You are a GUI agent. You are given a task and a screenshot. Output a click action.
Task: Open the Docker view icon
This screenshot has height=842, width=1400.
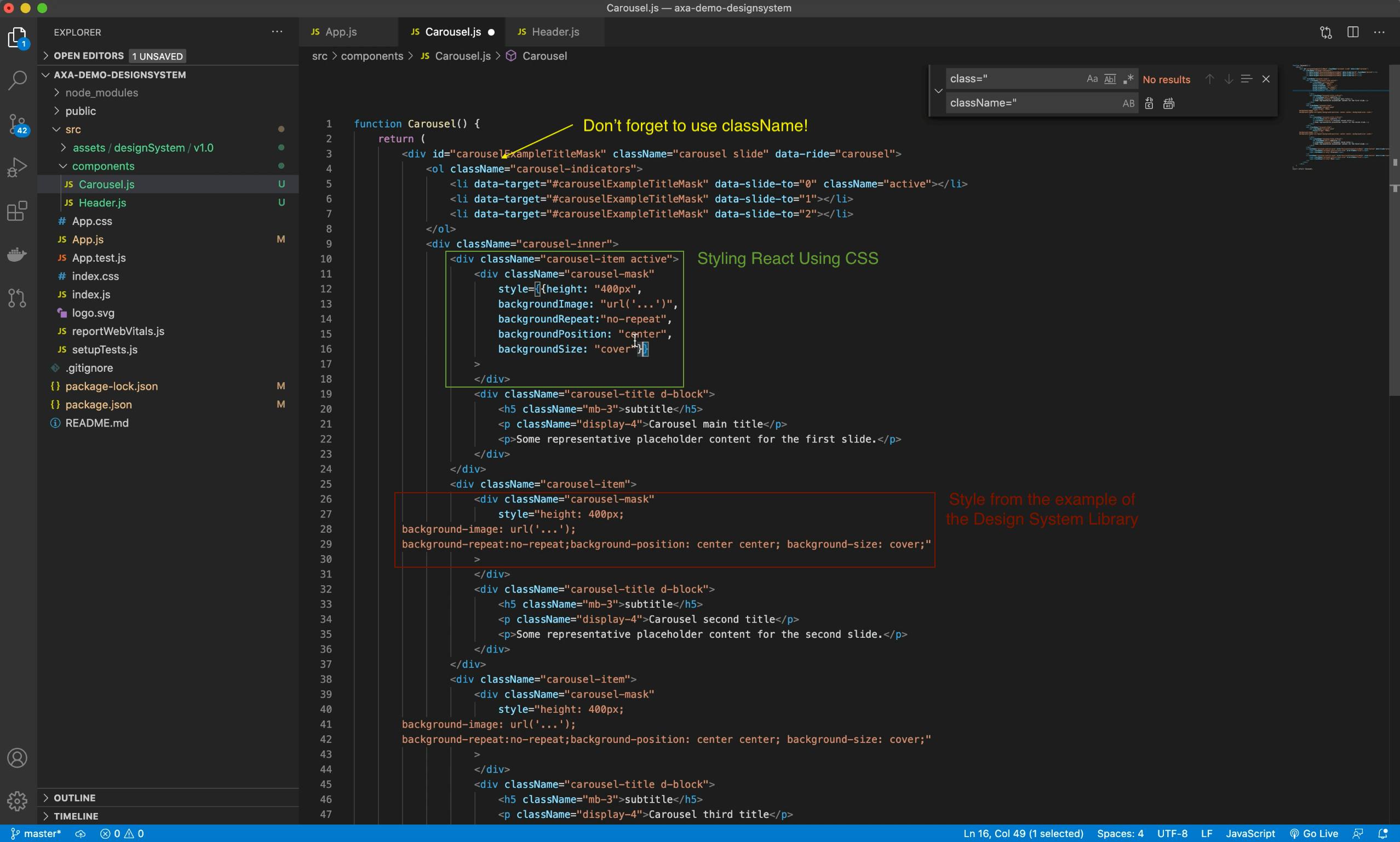point(18,254)
